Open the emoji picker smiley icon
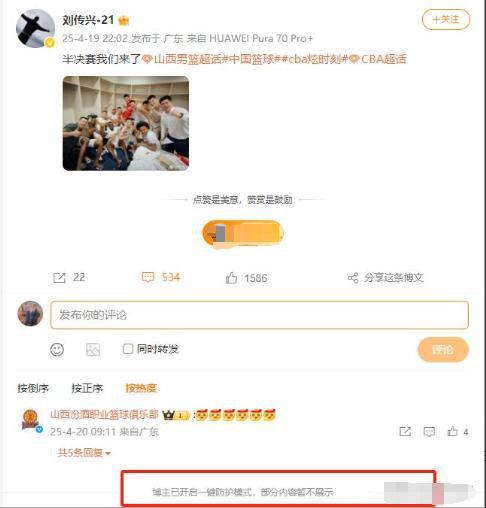 click(57, 350)
